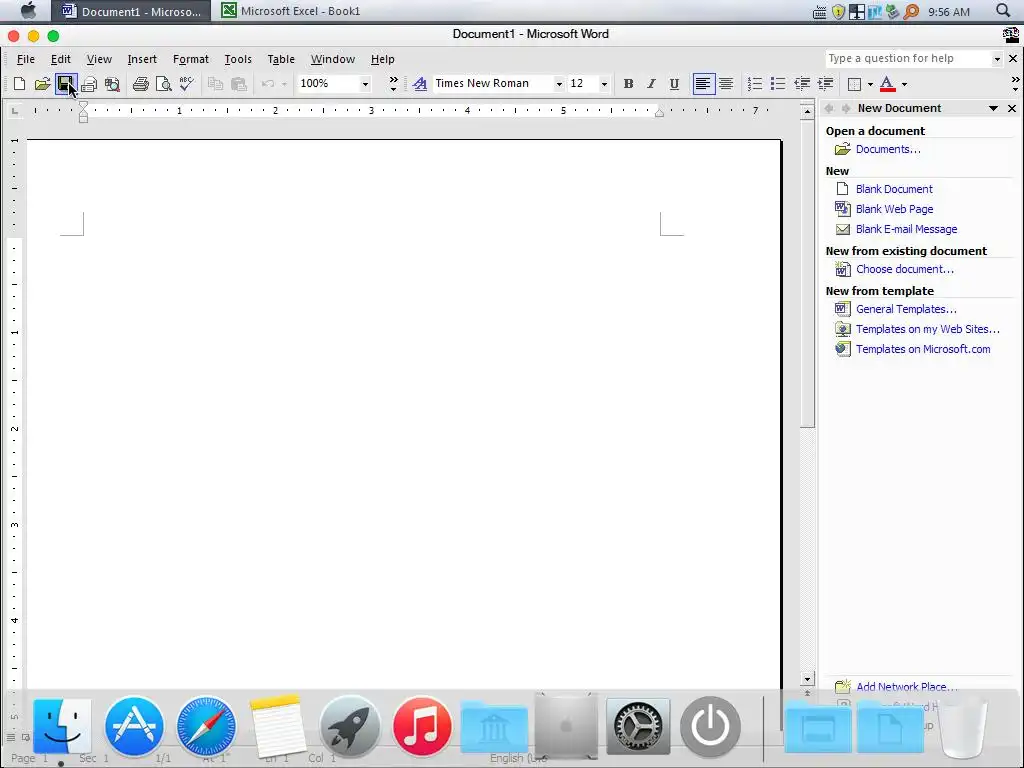Click Documents... link in task pane
The image size is (1024, 768).
tap(888, 149)
